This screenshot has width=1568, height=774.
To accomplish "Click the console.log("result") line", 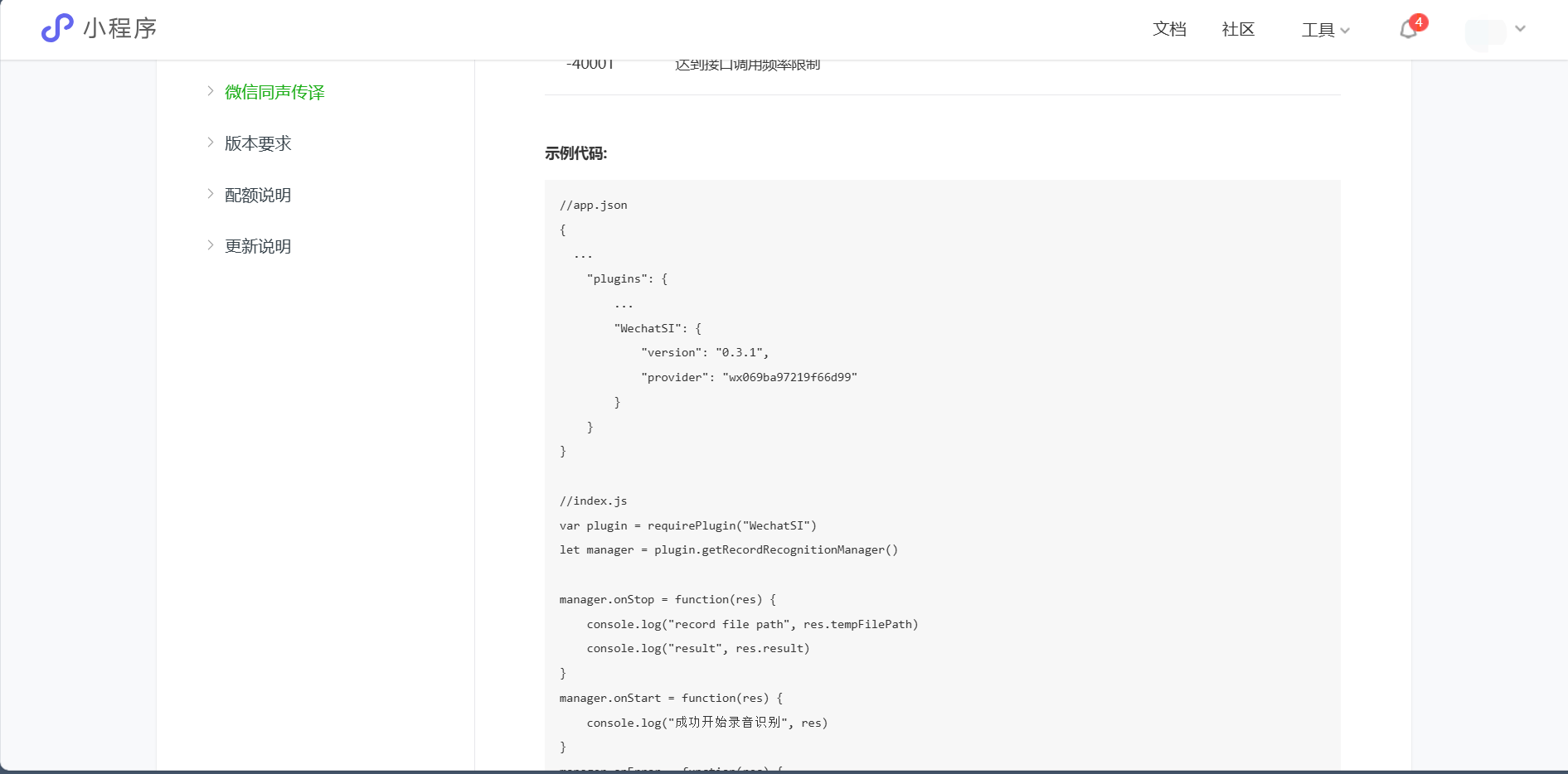I will click(x=698, y=648).
